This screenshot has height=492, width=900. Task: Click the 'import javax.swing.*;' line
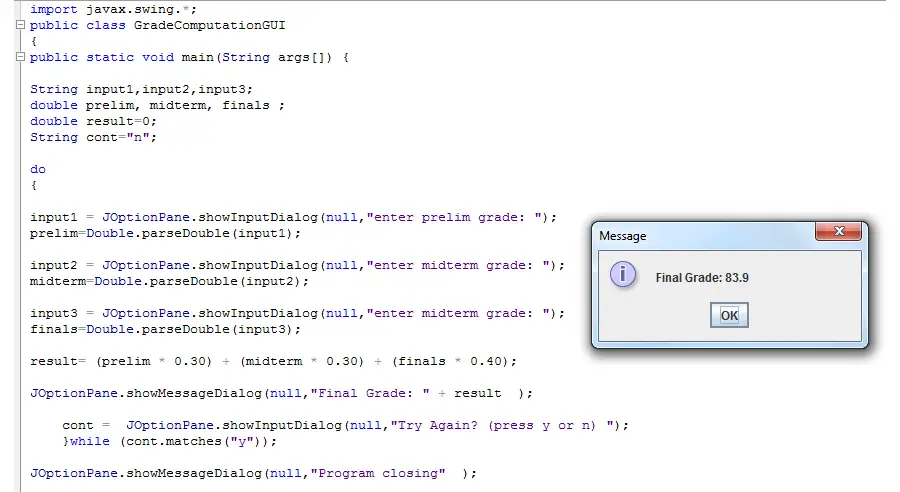pyautogui.click(x=113, y=9)
